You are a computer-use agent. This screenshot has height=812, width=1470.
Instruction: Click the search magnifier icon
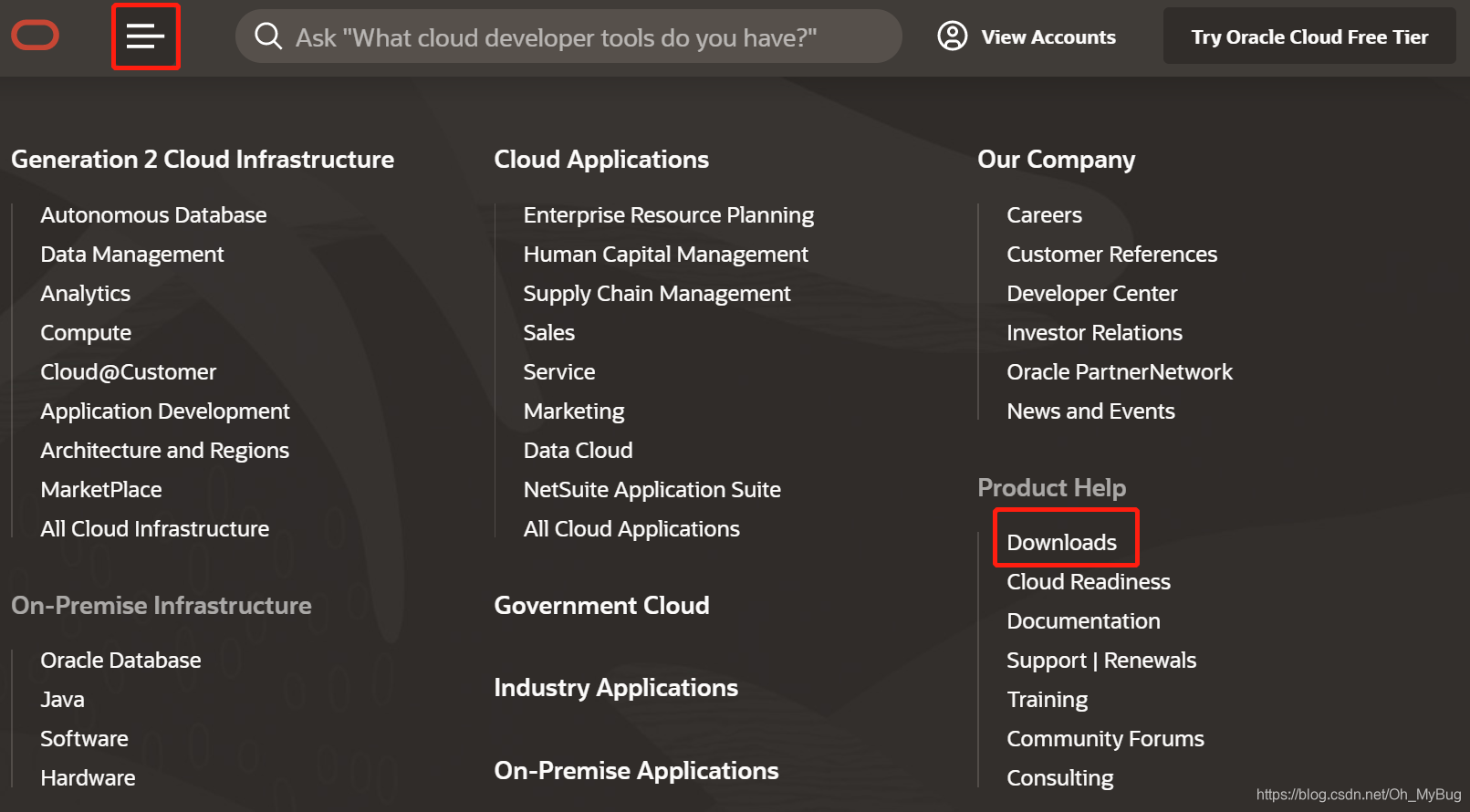[x=268, y=36]
